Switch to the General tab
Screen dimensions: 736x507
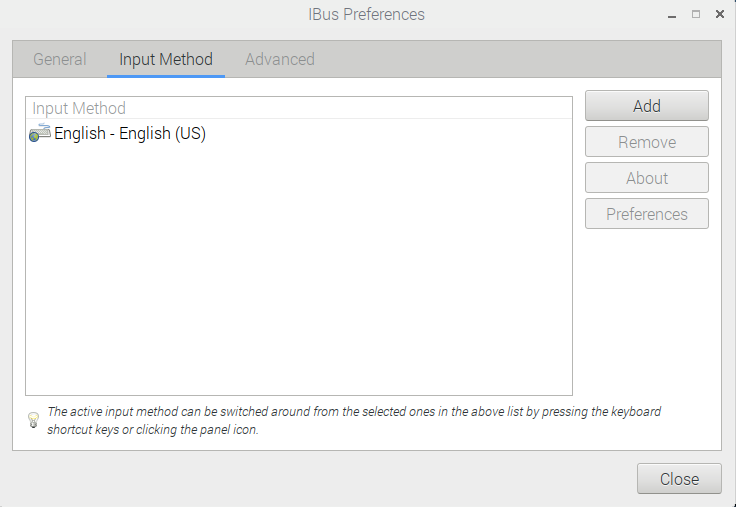coord(60,59)
